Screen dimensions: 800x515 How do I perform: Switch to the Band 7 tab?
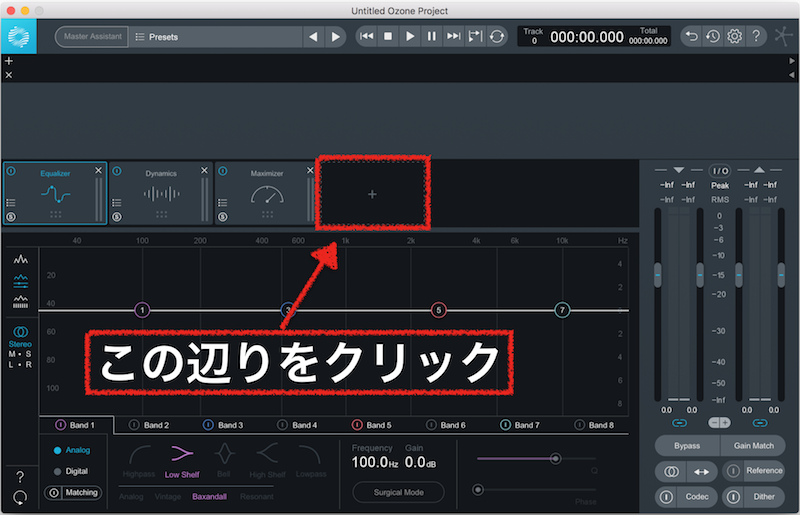(x=519, y=425)
